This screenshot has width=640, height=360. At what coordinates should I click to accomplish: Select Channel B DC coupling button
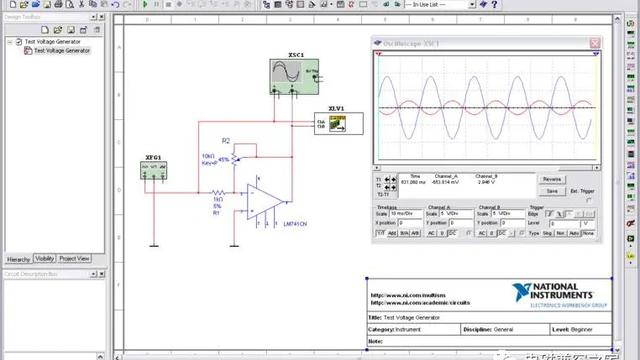click(502, 233)
